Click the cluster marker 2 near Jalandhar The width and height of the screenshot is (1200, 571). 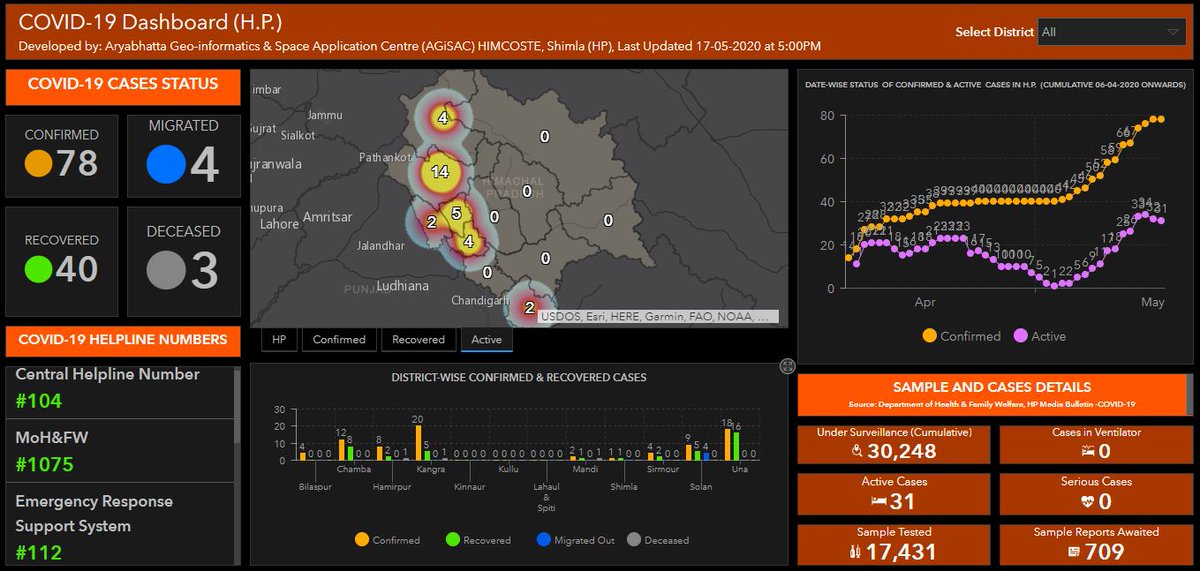coord(432,222)
